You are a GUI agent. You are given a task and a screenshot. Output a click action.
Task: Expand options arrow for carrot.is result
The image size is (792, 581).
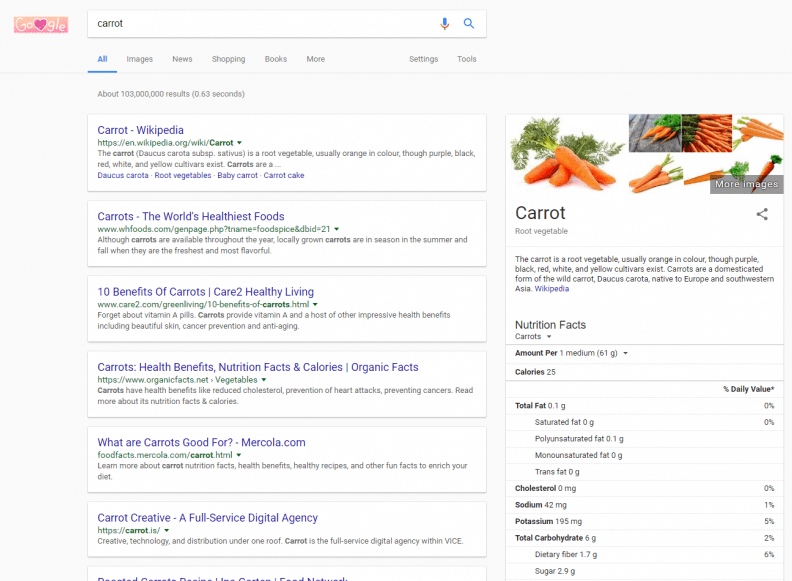(167, 530)
